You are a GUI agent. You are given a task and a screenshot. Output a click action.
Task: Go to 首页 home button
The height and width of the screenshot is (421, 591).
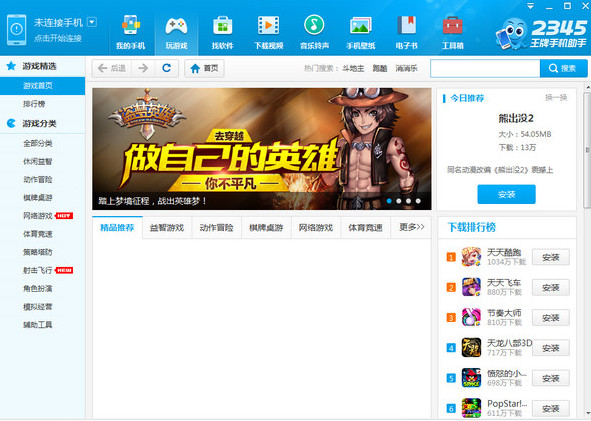pos(204,68)
